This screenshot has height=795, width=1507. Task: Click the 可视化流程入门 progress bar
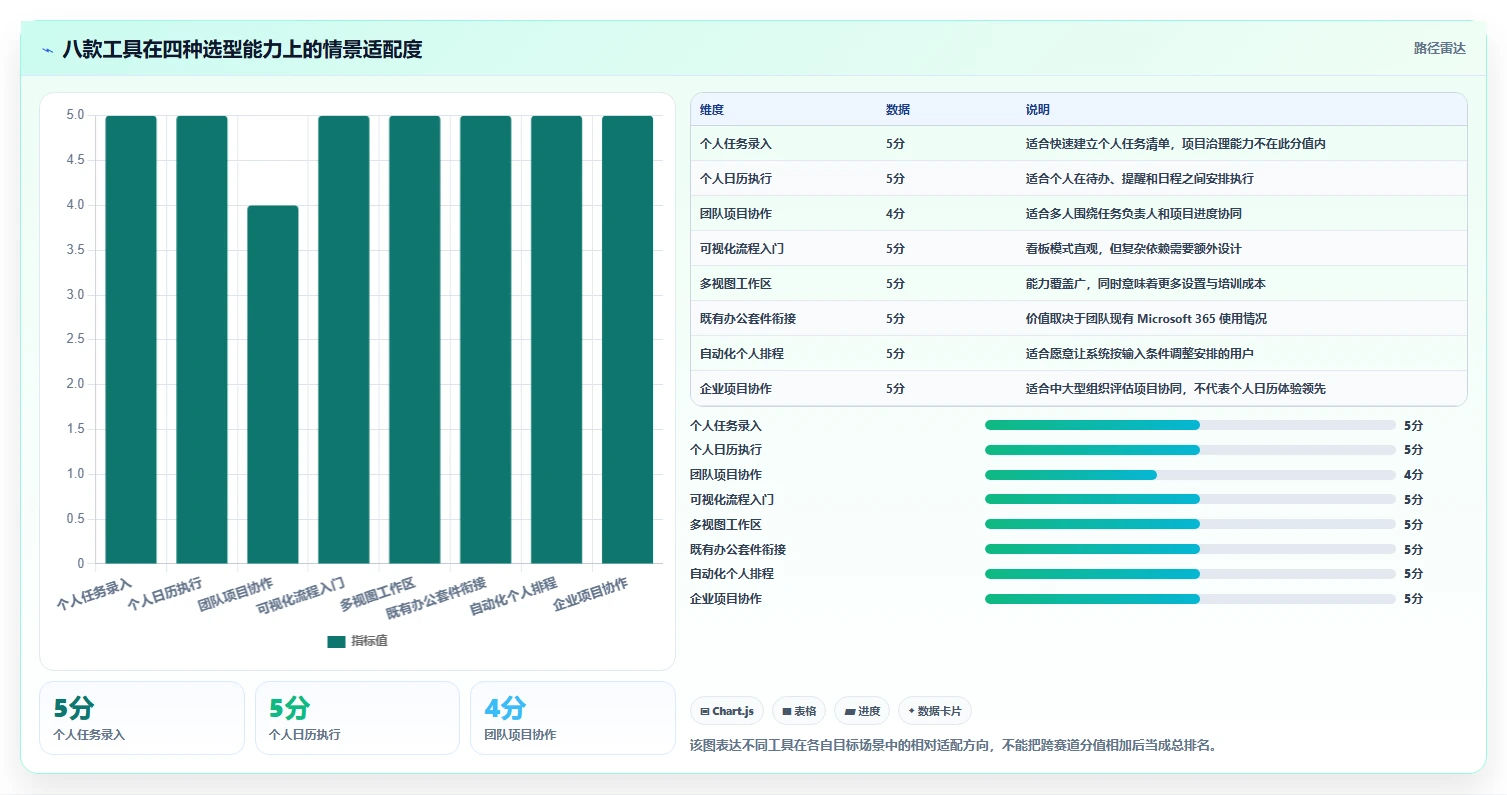(1190, 499)
